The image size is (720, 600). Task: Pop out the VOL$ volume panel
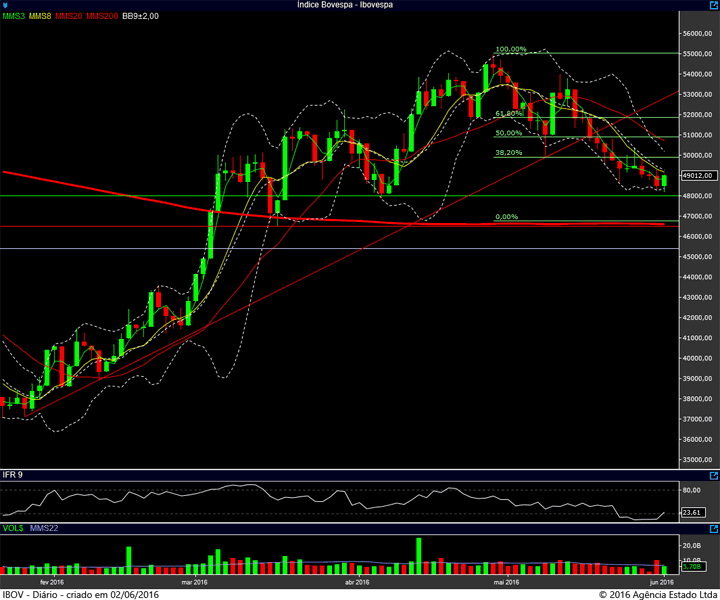[x=714, y=529]
